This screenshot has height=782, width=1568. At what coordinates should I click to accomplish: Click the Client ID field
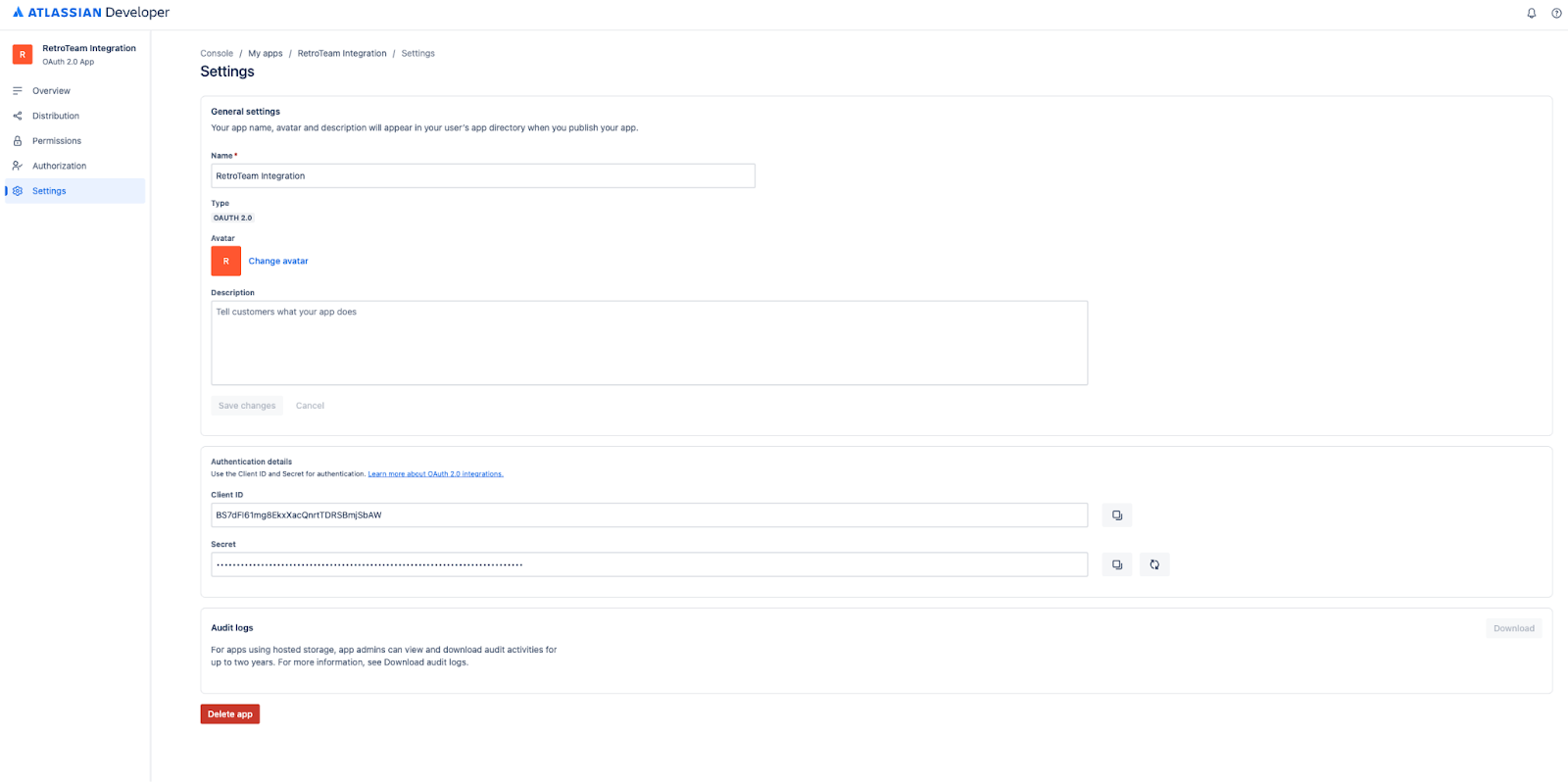649,515
